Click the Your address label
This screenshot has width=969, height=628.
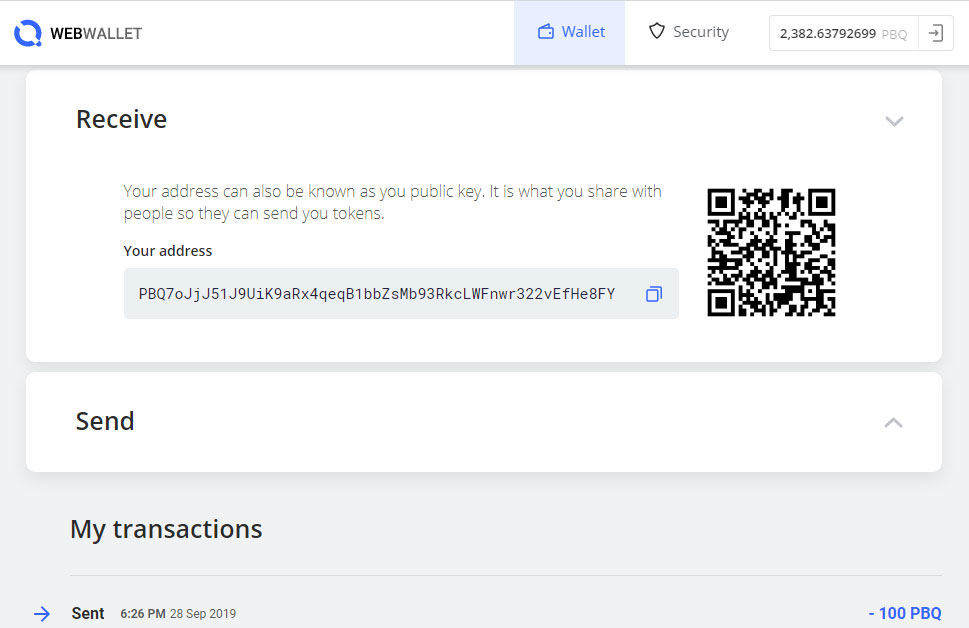[167, 251]
